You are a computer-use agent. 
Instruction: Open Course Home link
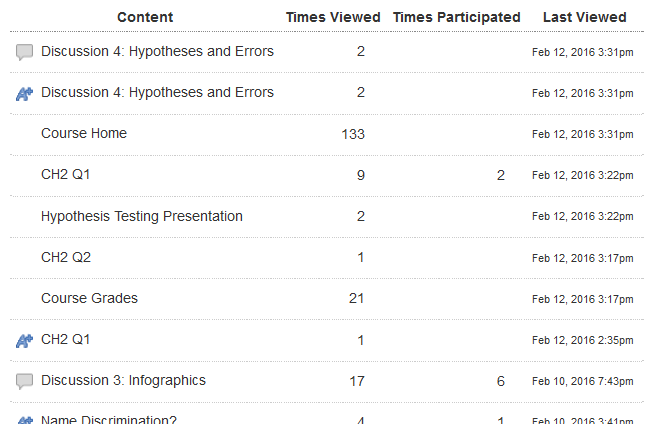(84, 134)
